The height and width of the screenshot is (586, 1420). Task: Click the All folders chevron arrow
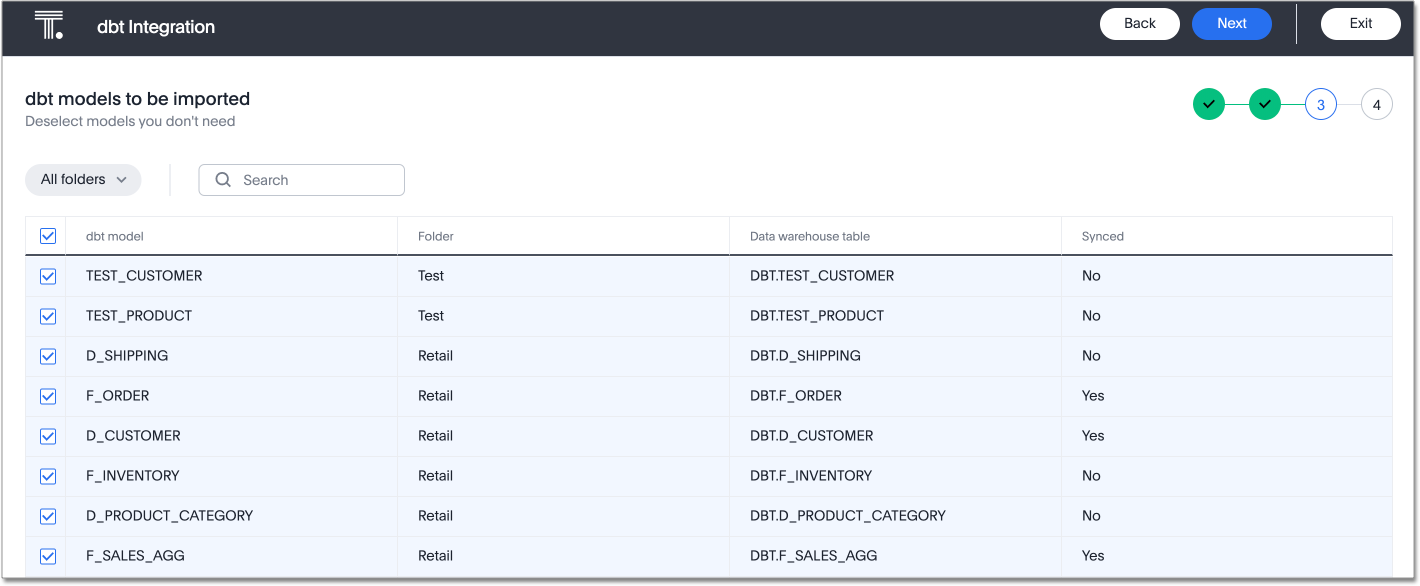(x=122, y=180)
